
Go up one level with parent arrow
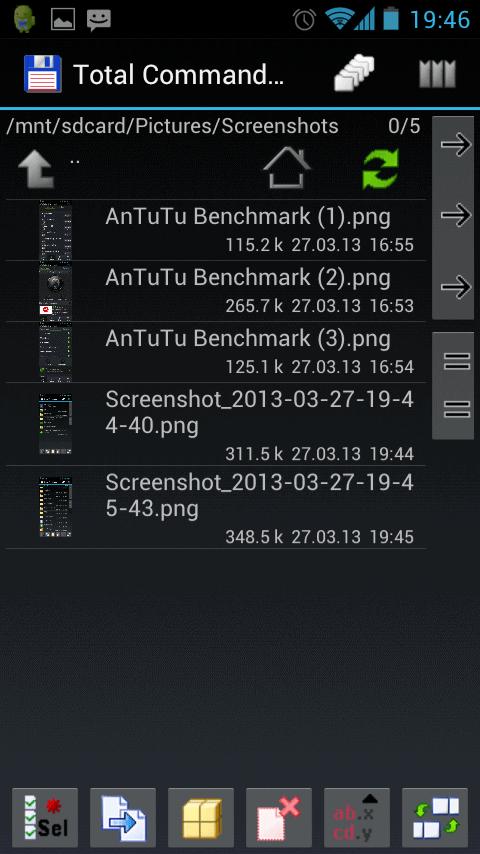(x=36, y=169)
